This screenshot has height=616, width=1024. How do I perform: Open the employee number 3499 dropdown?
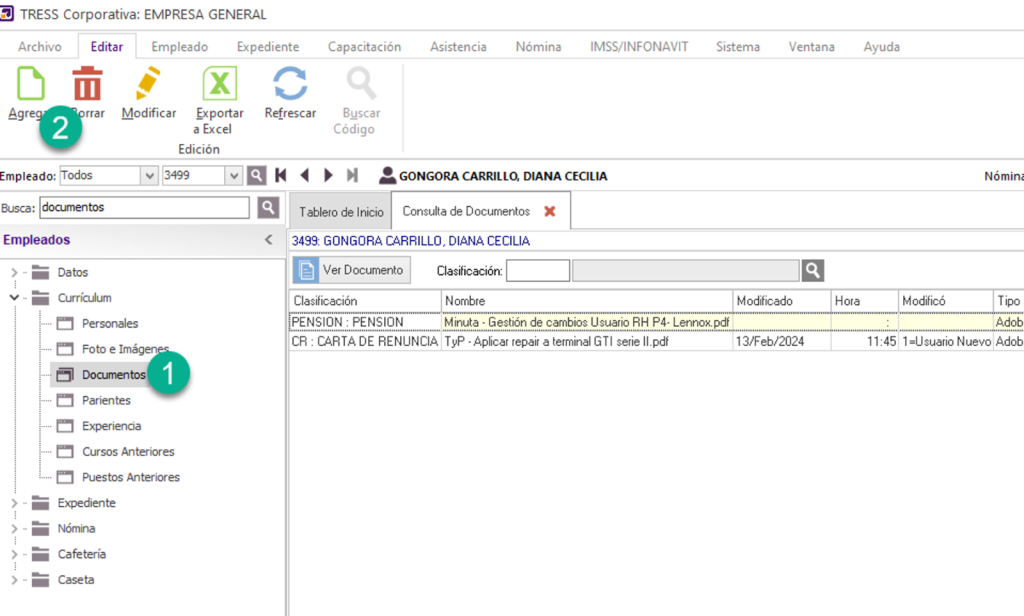pos(235,176)
